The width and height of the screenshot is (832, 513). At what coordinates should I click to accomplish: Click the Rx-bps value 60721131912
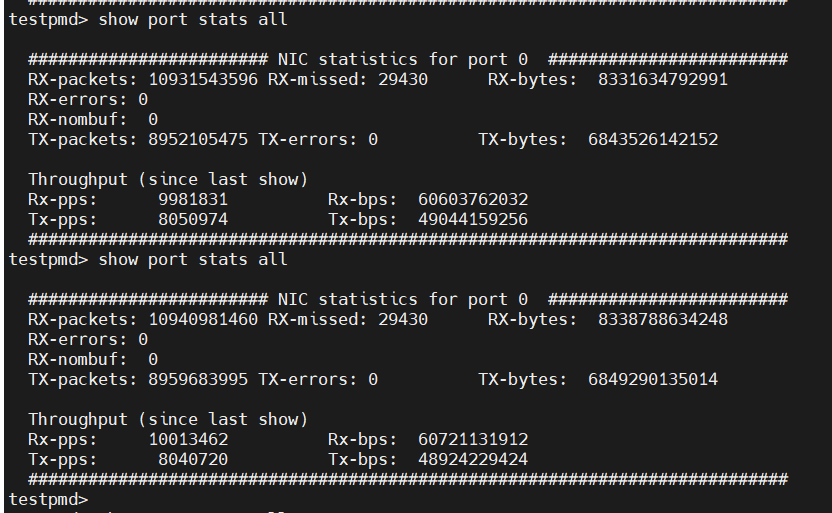473,439
